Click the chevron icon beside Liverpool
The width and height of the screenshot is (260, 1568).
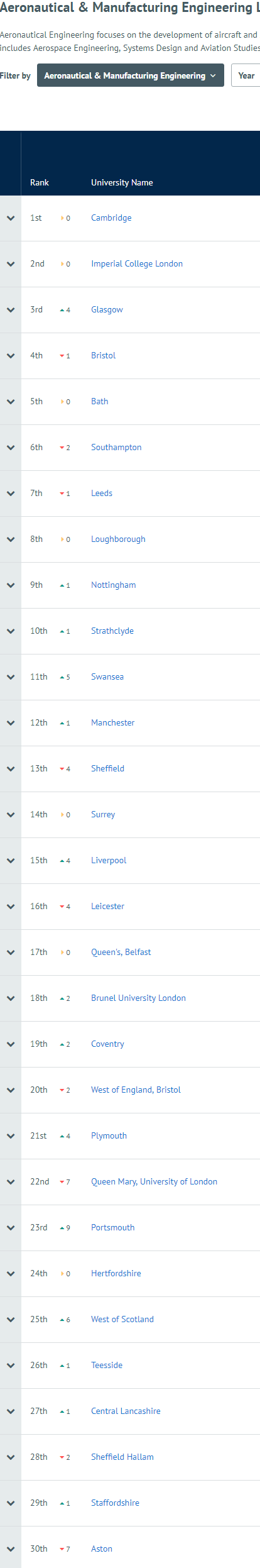click(x=11, y=861)
